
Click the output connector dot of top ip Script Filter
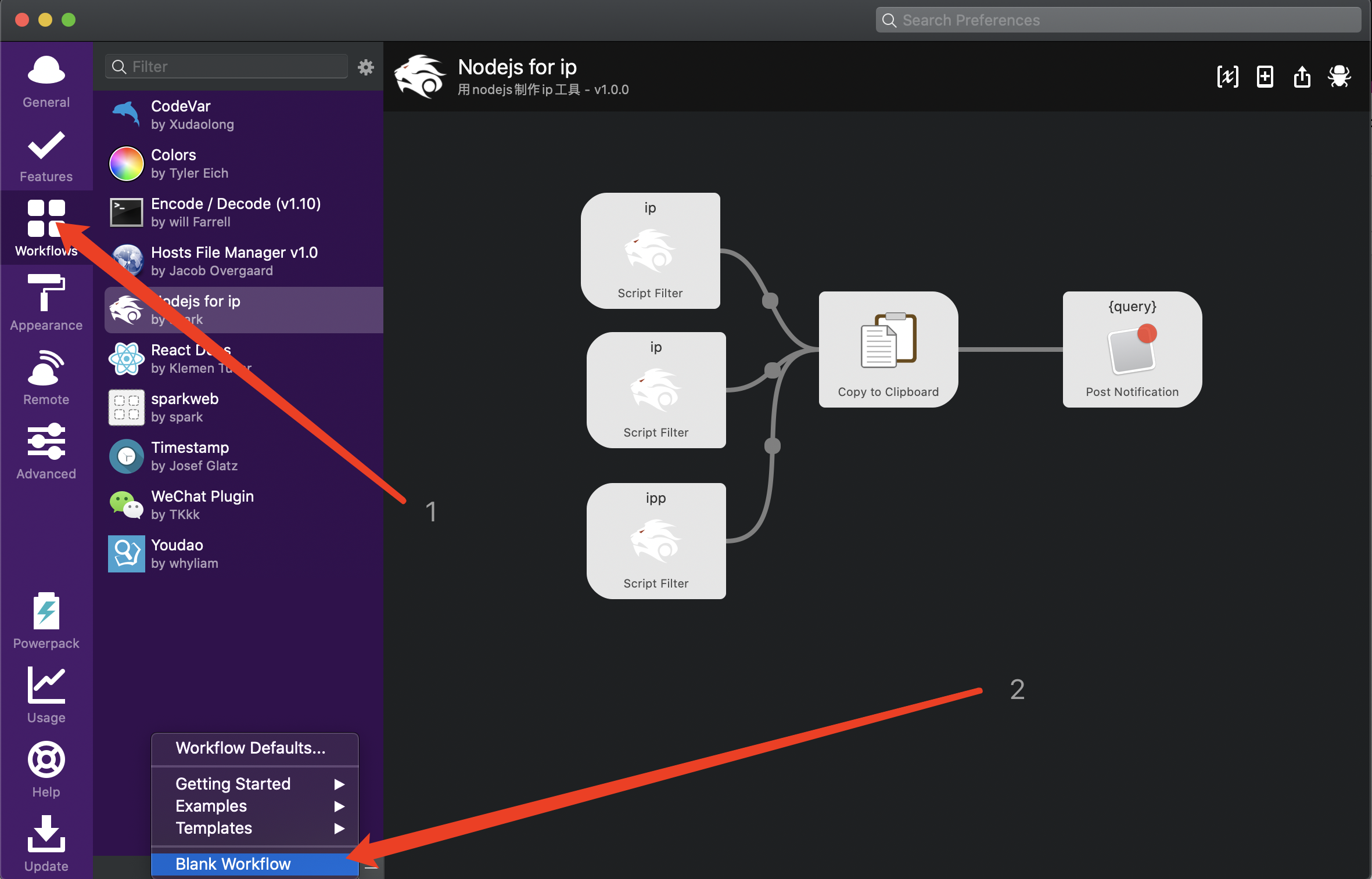click(770, 301)
